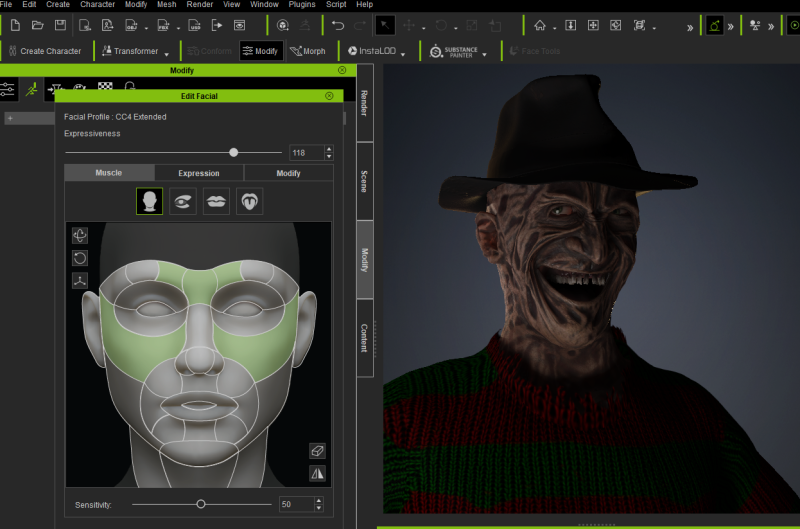Click the Sensitivity value field showing 50
Viewport: 800px width, 529px height.
point(296,504)
